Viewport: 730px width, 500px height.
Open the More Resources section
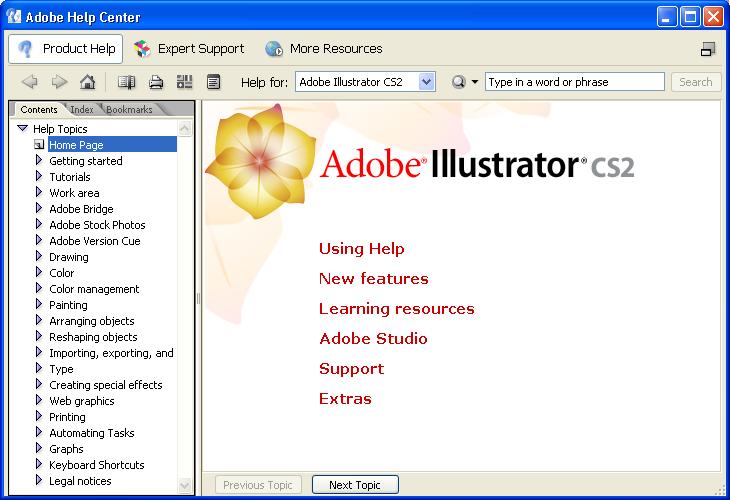coord(324,48)
